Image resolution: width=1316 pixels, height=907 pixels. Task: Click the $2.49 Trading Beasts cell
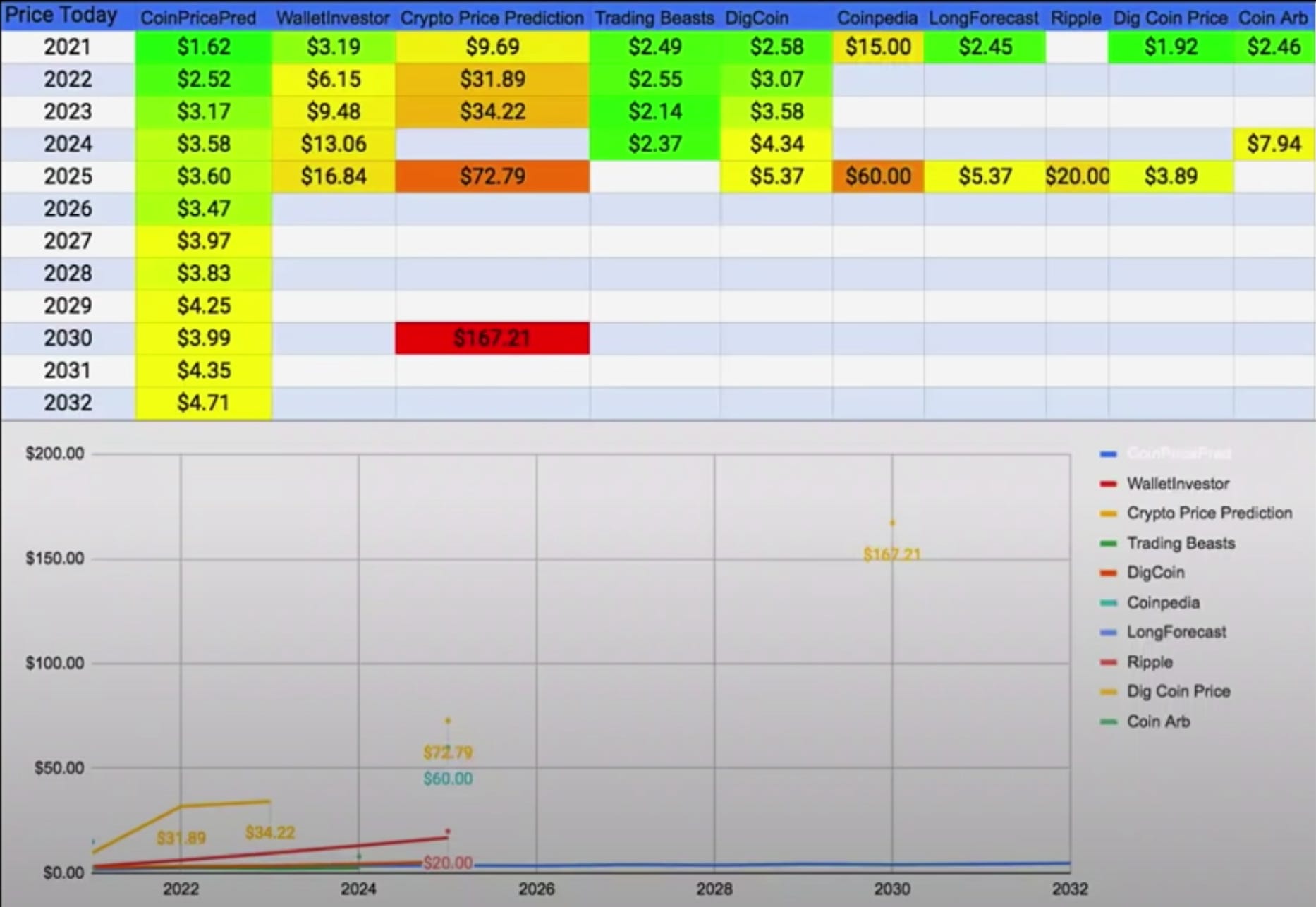(x=655, y=47)
